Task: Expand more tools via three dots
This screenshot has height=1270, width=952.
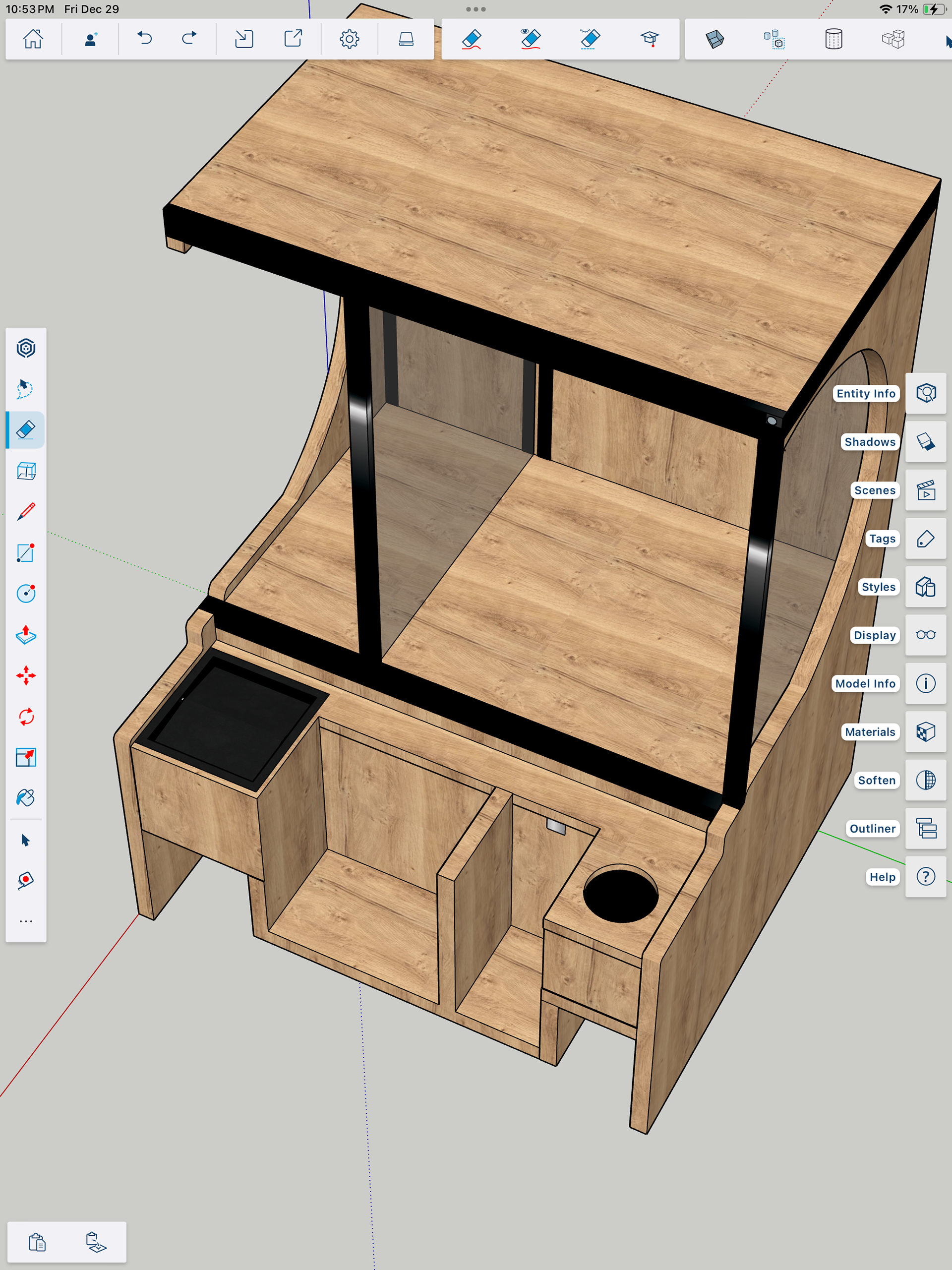Action: click(x=26, y=921)
